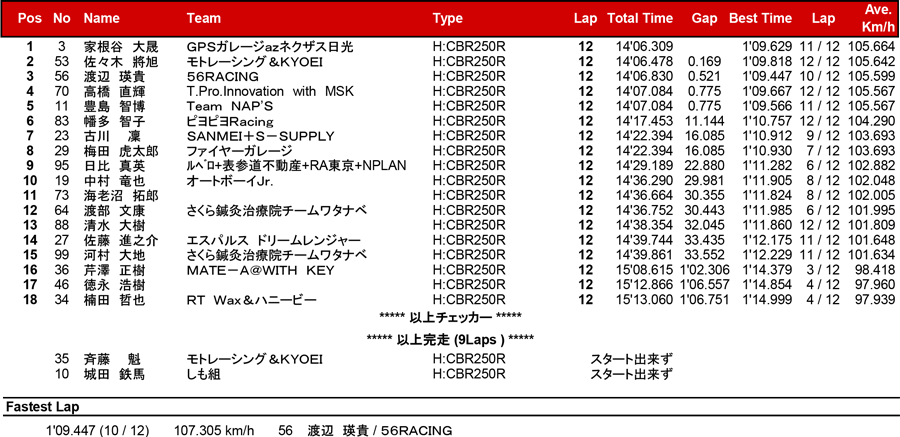Select team name オートボーイJr.
Viewport: 900px width, 437px height.
pyautogui.click(x=230, y=181)
